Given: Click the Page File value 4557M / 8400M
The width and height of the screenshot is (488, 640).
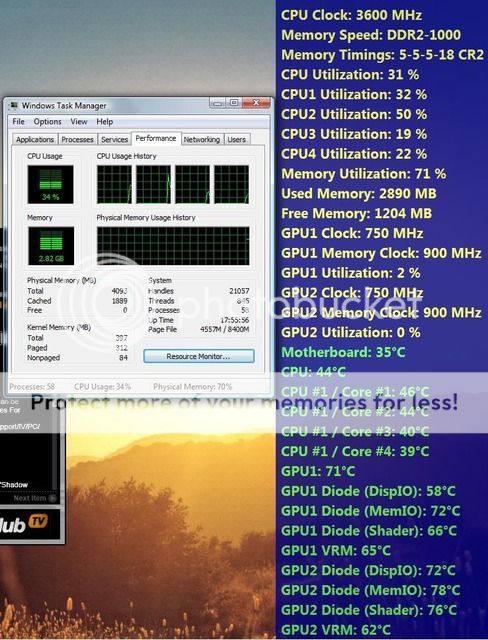Looking at the screenshot, I should click(224, 329).
